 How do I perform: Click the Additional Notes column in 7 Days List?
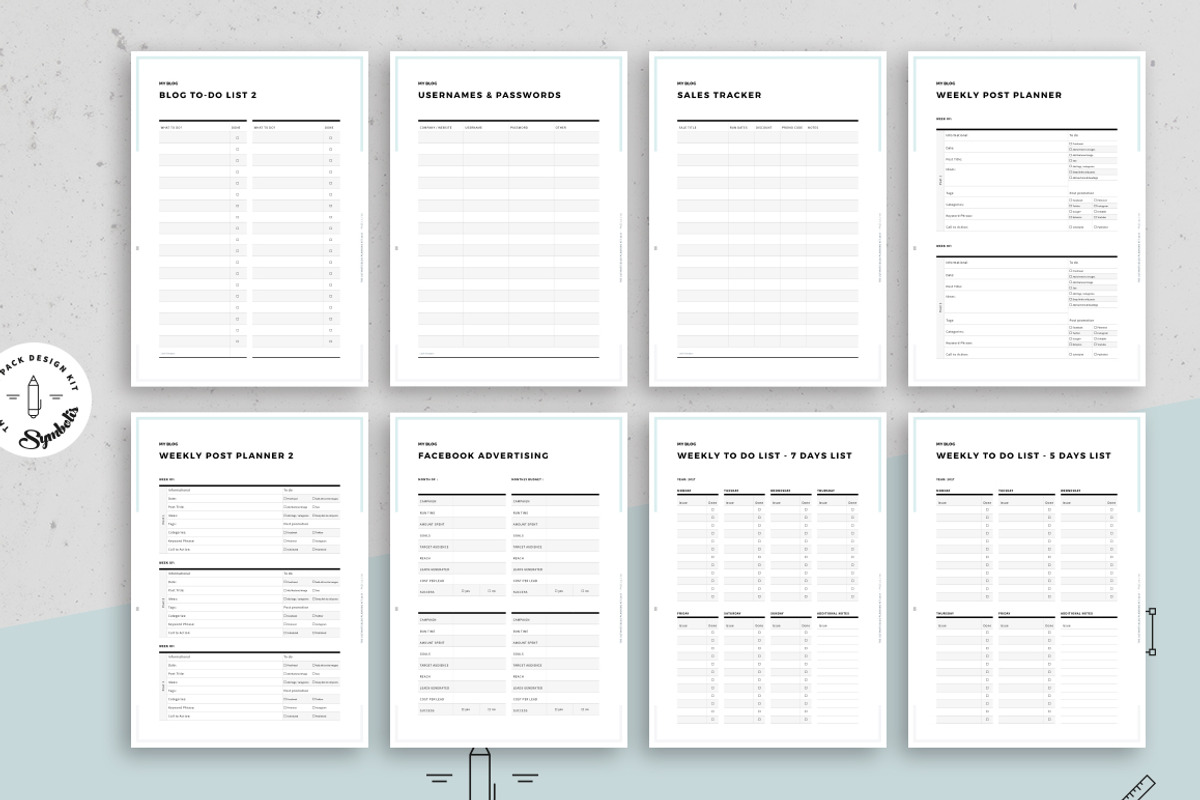(837, 670)
